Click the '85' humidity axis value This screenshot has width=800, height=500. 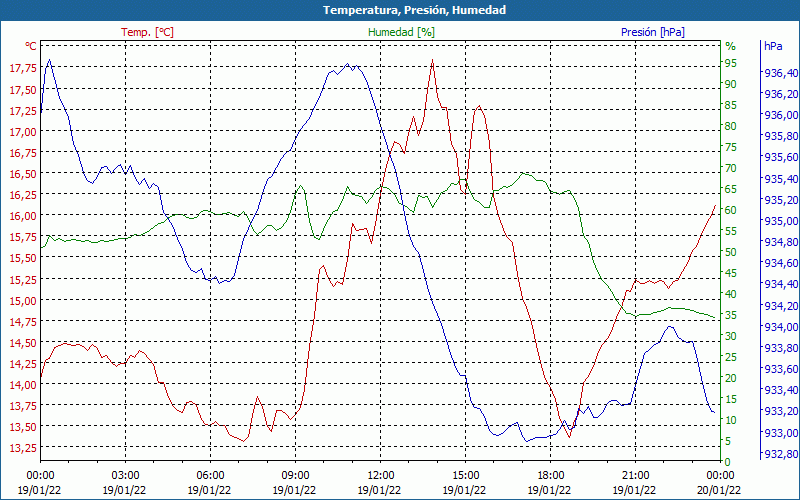(x=731, y=105)
